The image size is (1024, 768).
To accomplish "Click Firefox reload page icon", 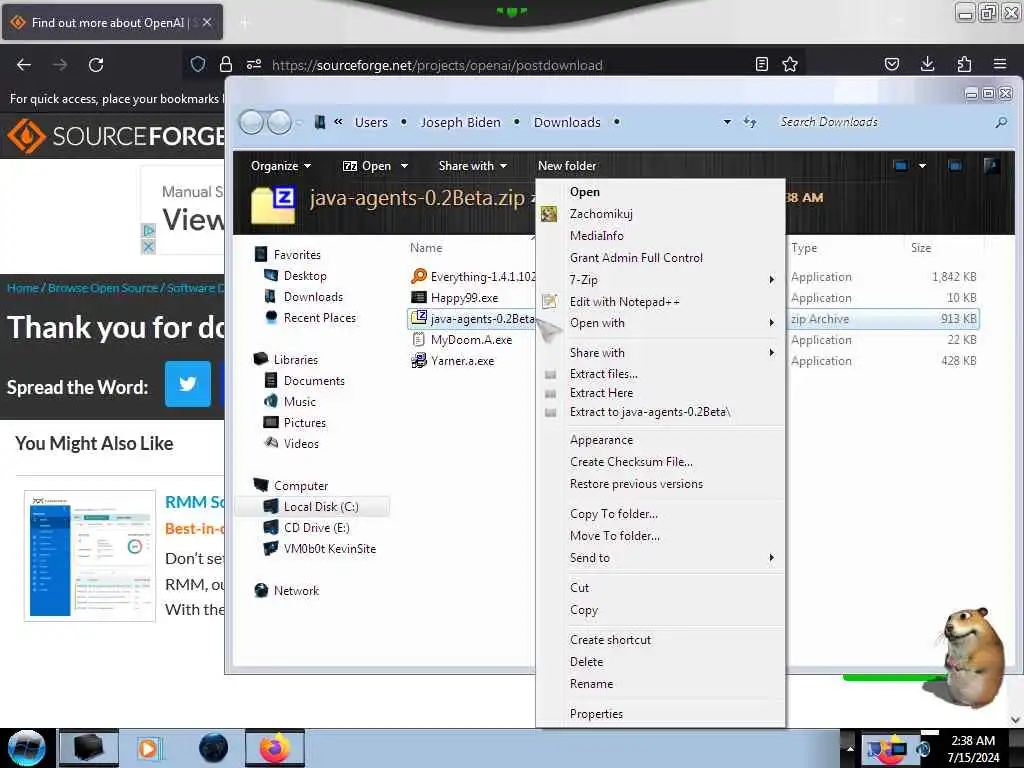I will click(x=96, y=65).
